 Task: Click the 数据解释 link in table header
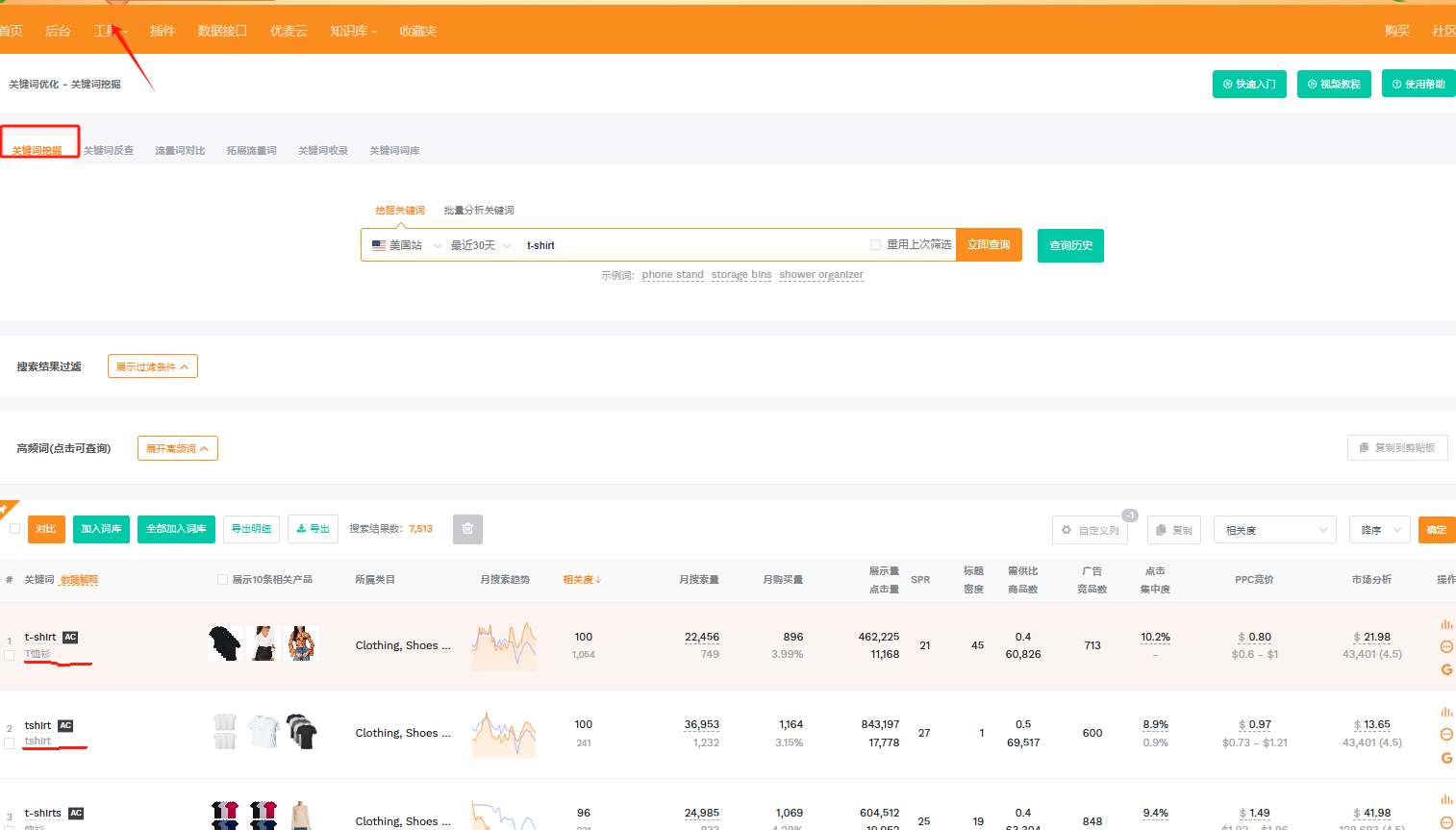point(79,580)
